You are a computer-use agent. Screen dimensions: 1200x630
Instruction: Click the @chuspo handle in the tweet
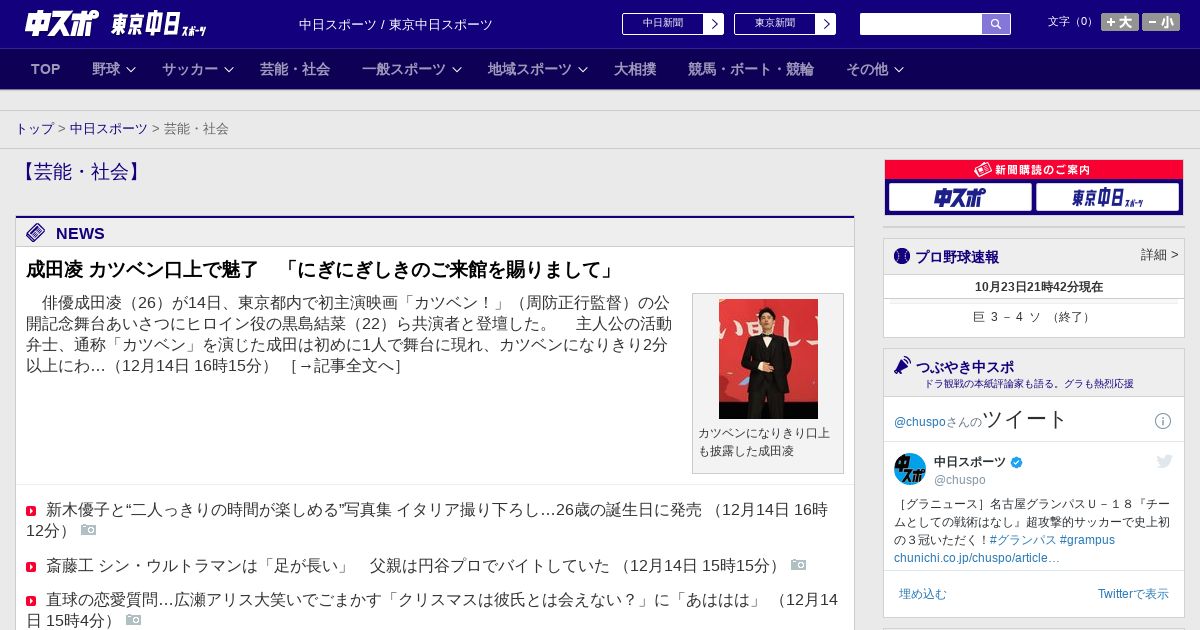(960, 480)
